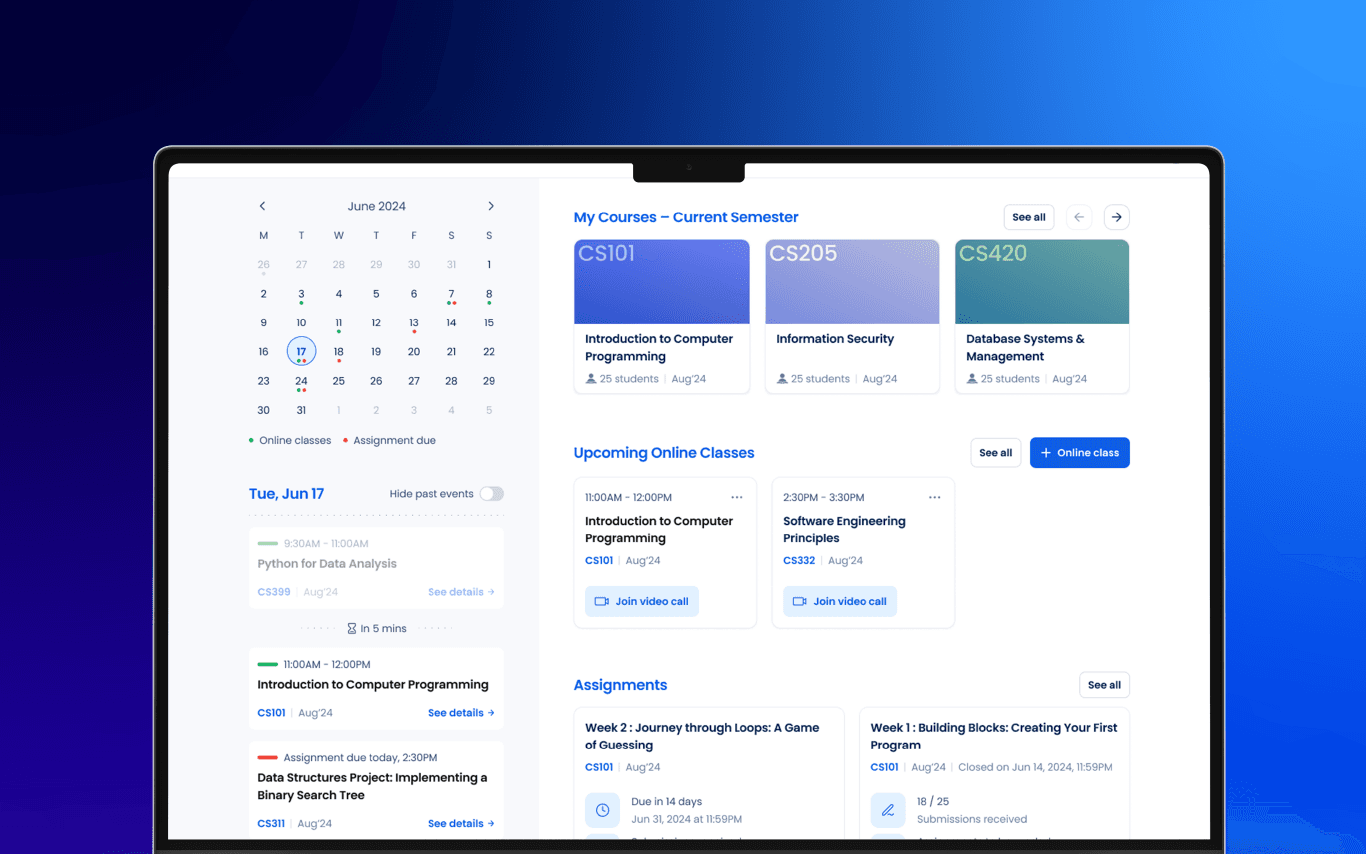Click the clock icon in Week 2 assignment
This screenshot has width=1366, height=854.
[x=603, y=810]
